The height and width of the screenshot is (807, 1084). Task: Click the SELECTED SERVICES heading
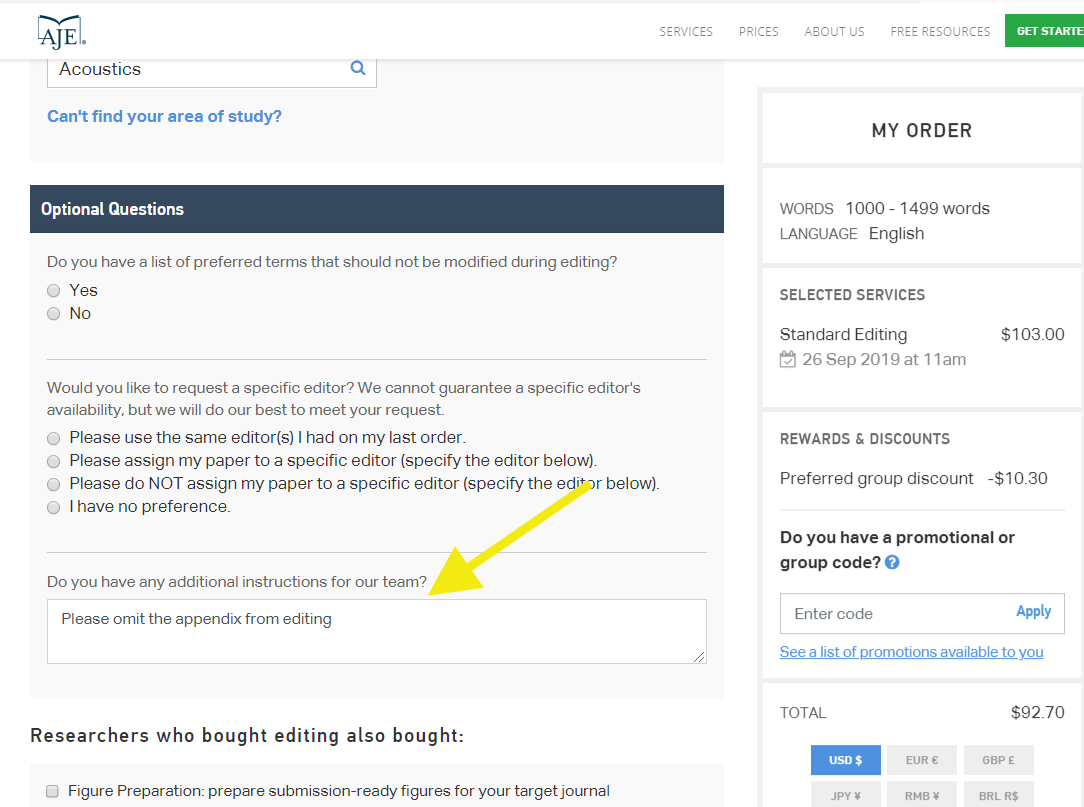click(x=852, y=295)
